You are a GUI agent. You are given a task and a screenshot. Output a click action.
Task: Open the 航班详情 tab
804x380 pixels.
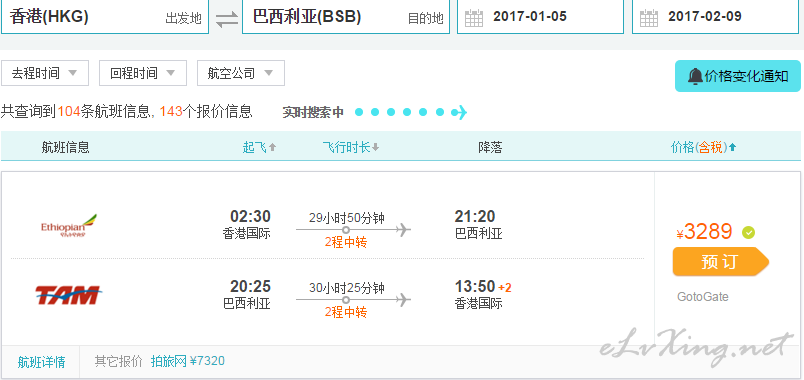pos(41,362)
